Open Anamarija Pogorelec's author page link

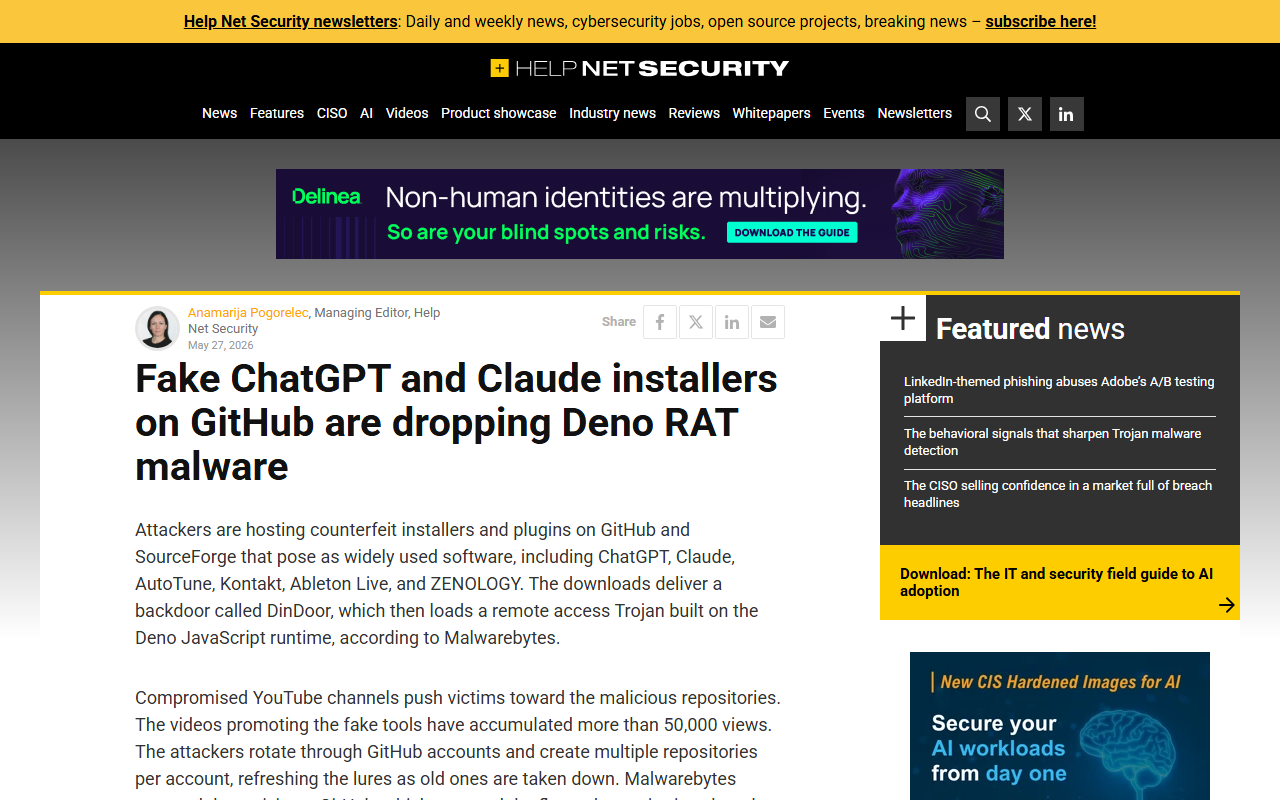tap(248, 313)
